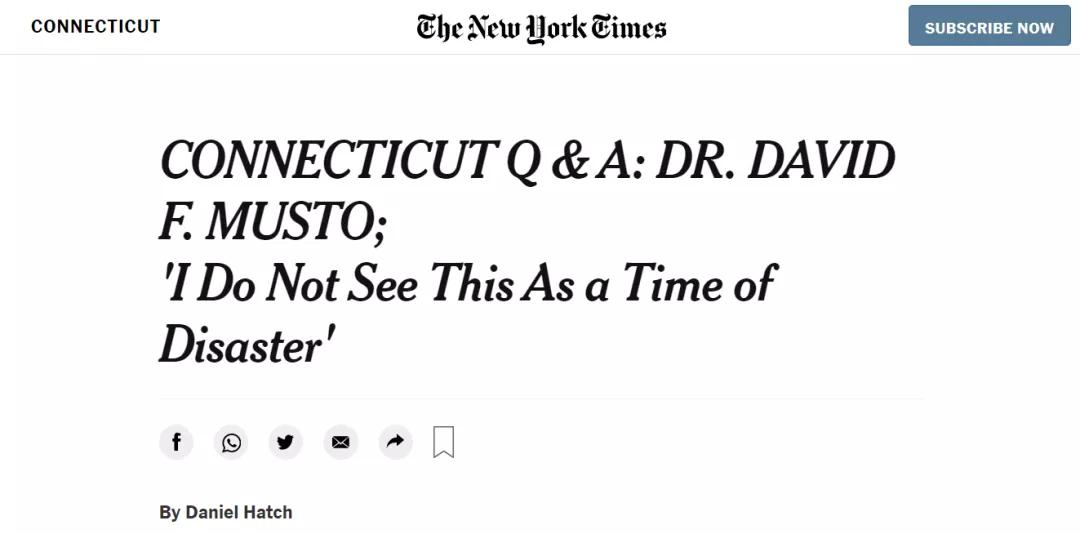Image resolution: width=1080 pixels, height=534 pixels.
Task: Click the divider line below the headline
Action: (x=540, y=398)
